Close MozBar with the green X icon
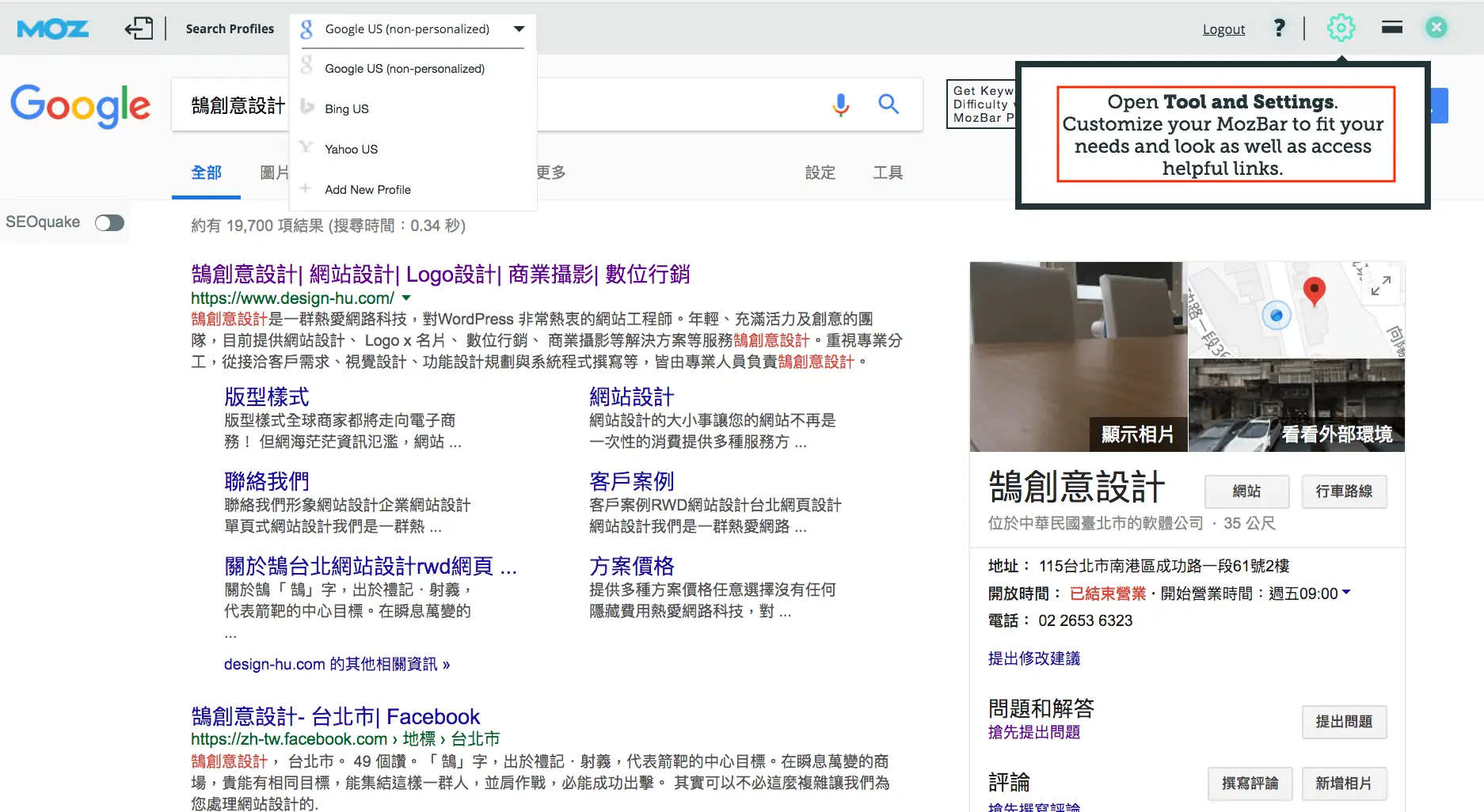Viewport: 1484px width, 812px height. 1436,28
